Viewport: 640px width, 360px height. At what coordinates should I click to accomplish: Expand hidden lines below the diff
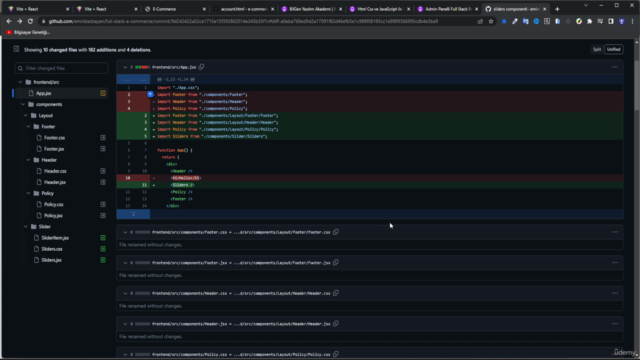[x=133, y=214]
